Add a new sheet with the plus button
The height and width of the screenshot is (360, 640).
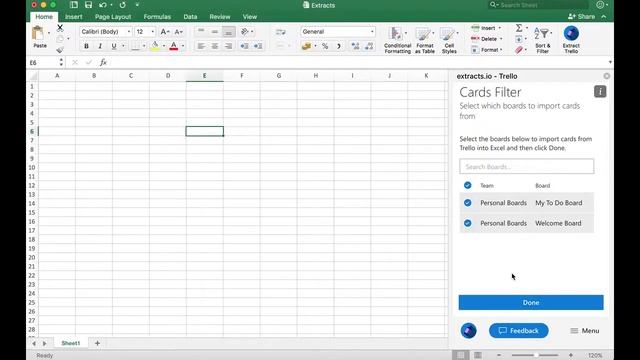(x=97, y=343)
